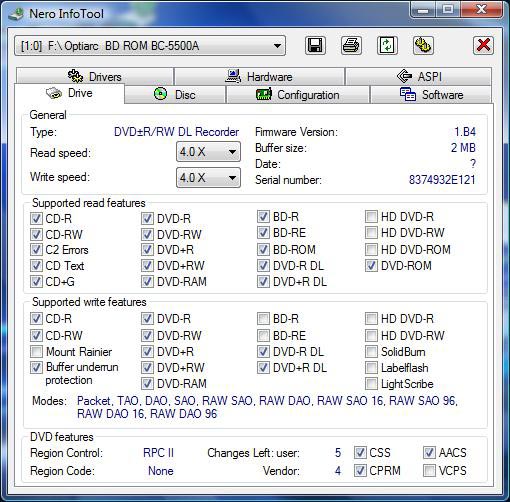Toggle DVD-RAM write feature checkbox
The width and height of the screenshot is (510, 502).
147,384
